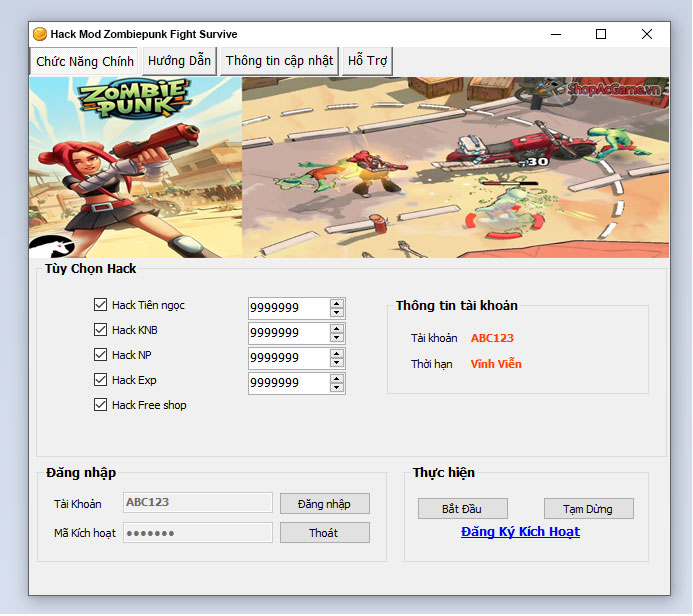Open the Đăng Ký Kích Hoạt link
This screenshot has height=616, width=693.
[520, 532]
